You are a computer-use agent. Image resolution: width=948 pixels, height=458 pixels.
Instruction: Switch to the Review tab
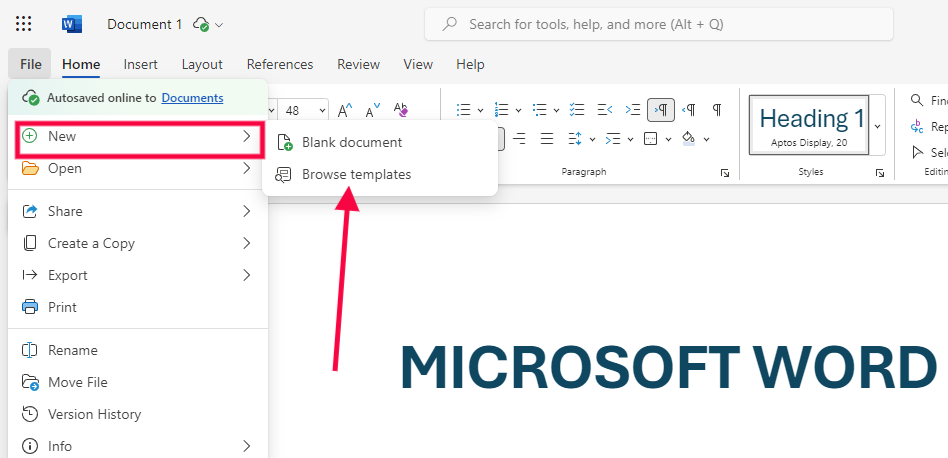tap(359, 64)
